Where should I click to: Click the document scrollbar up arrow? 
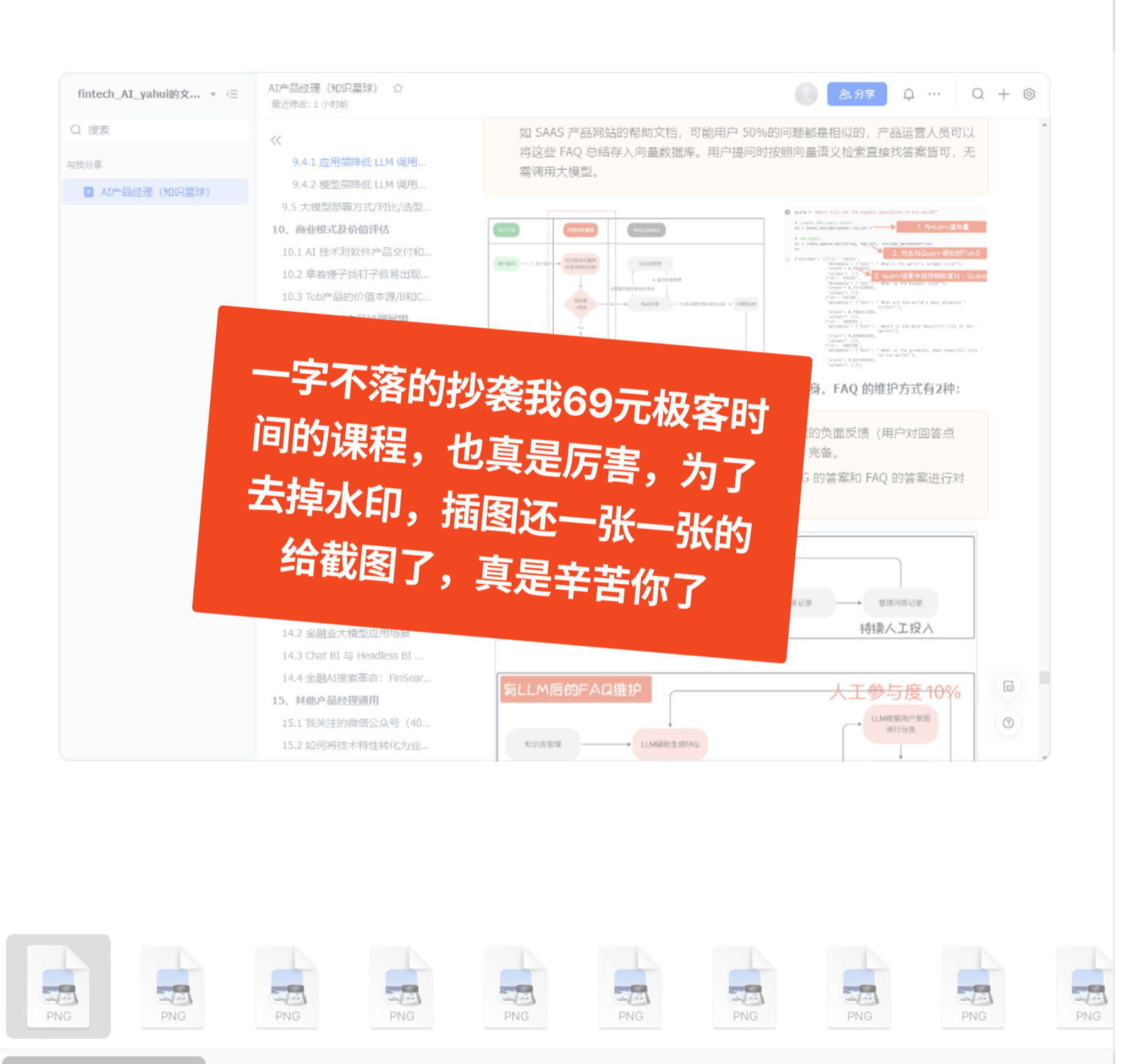[x=1044, y=125]
